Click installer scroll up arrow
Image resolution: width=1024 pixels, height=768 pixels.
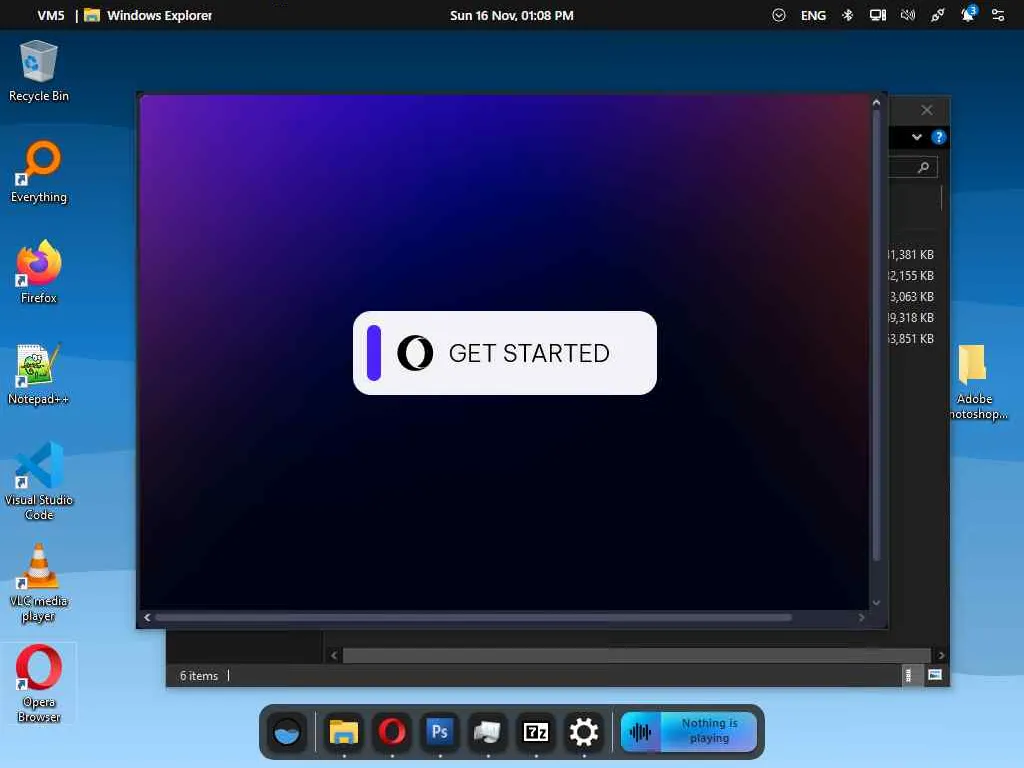click(x=876, y=103)
